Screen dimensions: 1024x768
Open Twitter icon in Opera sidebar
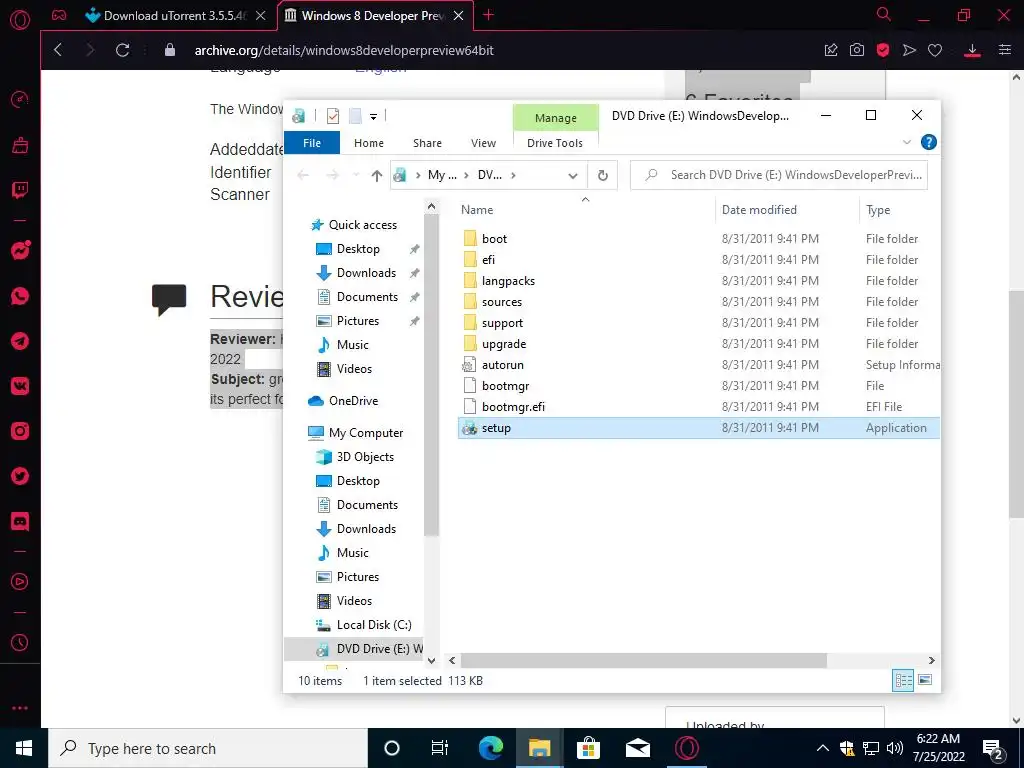(x=20, y=476)
